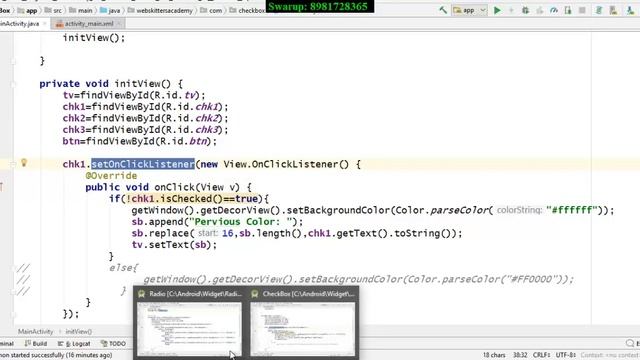
Task: Click the @Override annotation
Action: [111, 176]
